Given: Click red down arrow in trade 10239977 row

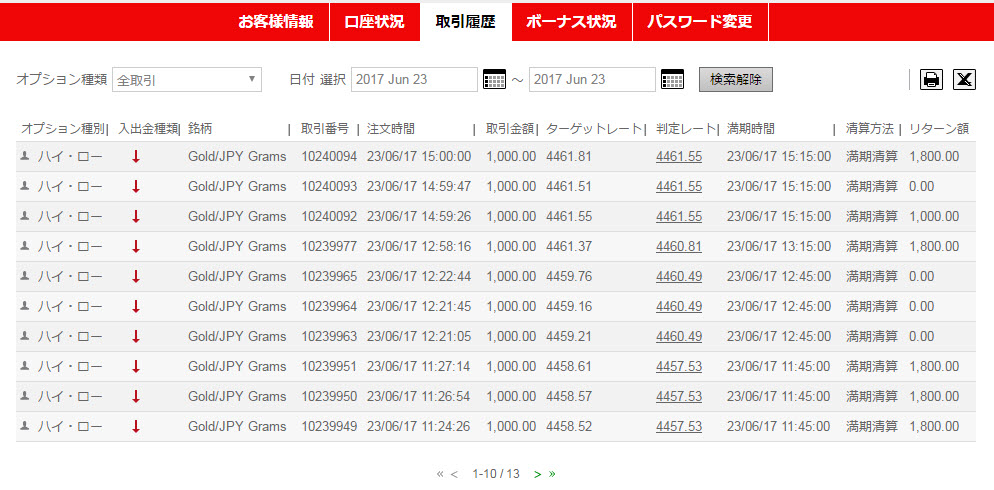Looking at the screenshot, I should coord(136,247).
